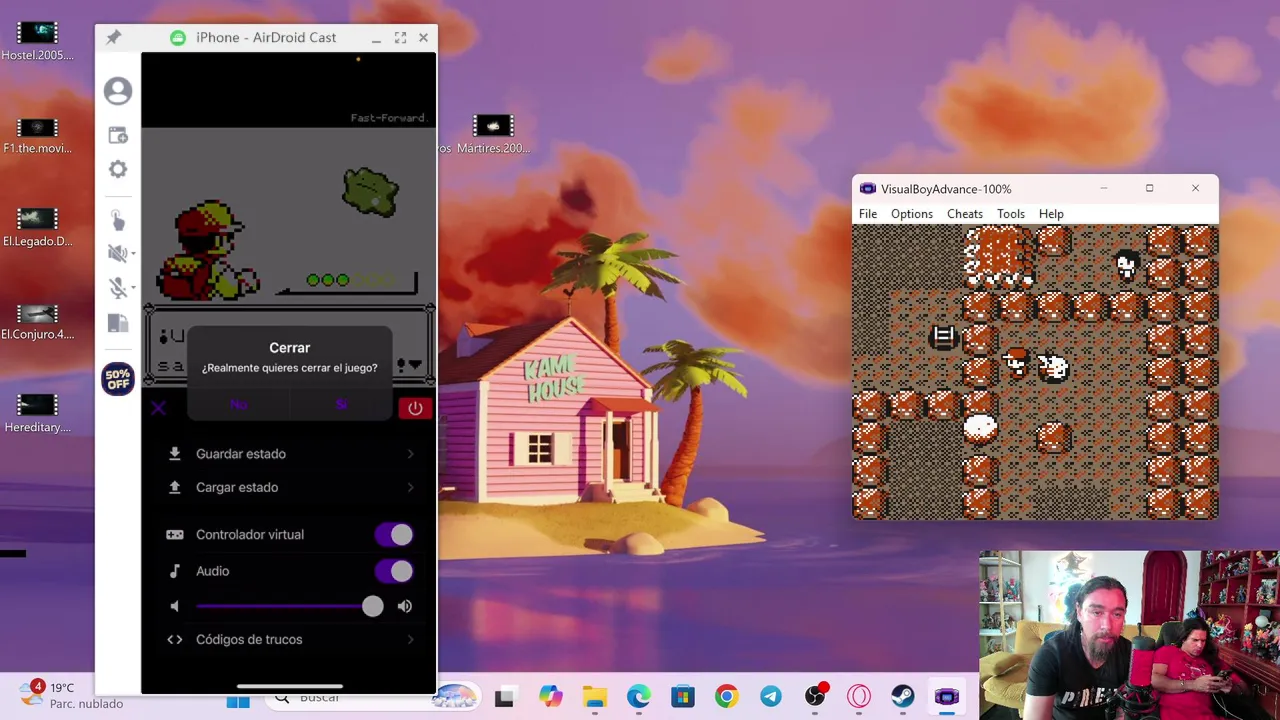Open the weather widget showing 19°C
This screenshot has width=1280, height=720.
[x=70, y=695]
